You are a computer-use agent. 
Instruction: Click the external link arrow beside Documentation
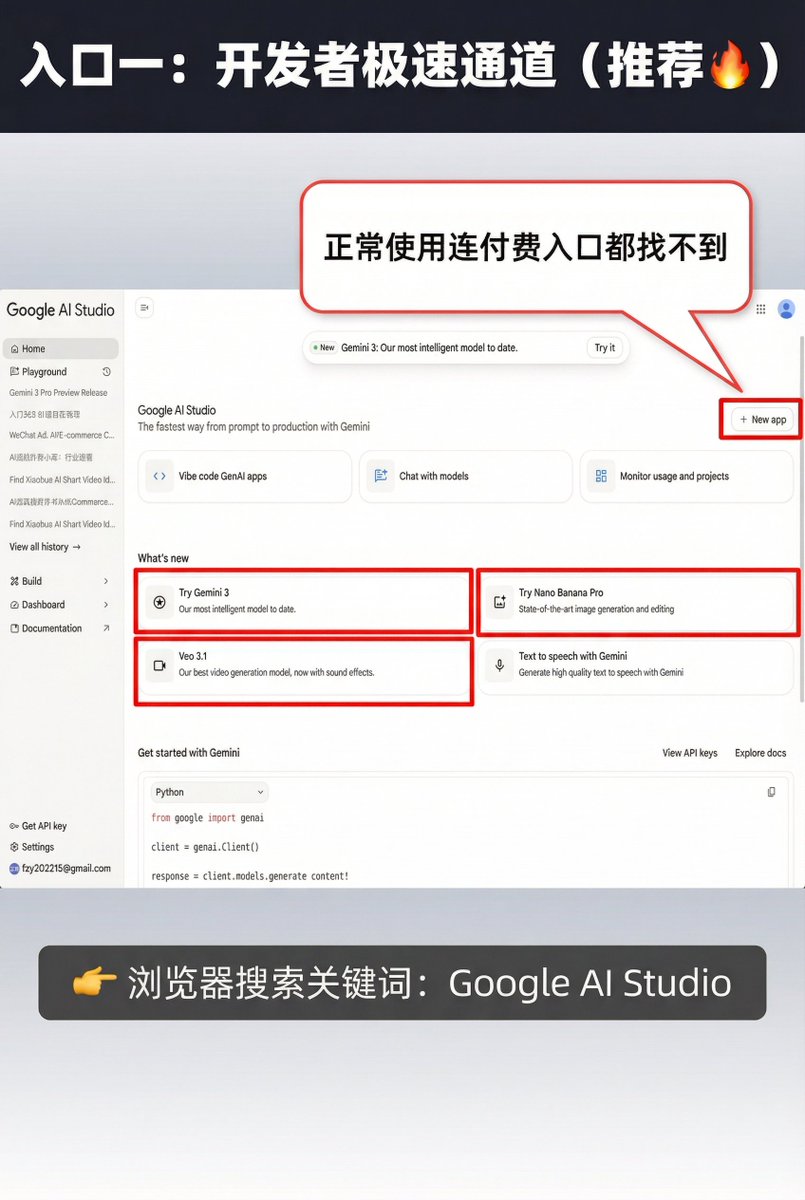pos(106,629)
